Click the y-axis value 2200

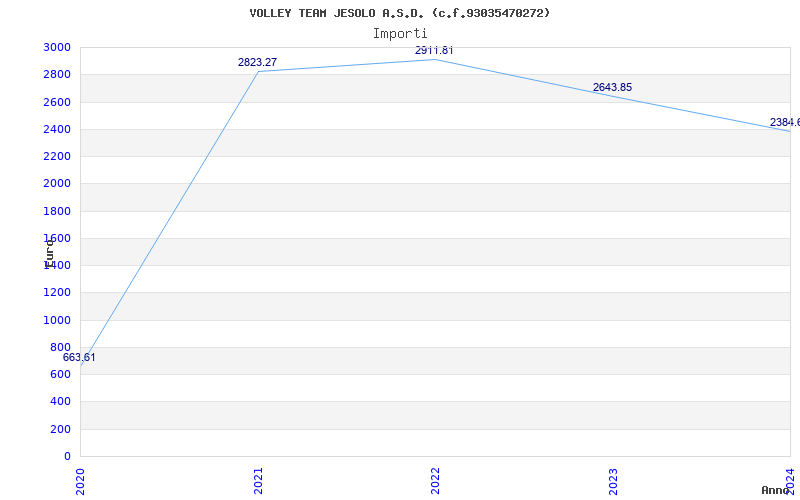(57, 156)
